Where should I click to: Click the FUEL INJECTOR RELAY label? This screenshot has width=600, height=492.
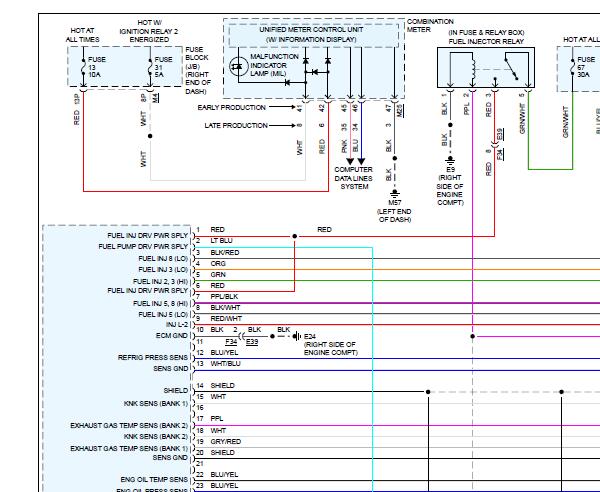486,41
